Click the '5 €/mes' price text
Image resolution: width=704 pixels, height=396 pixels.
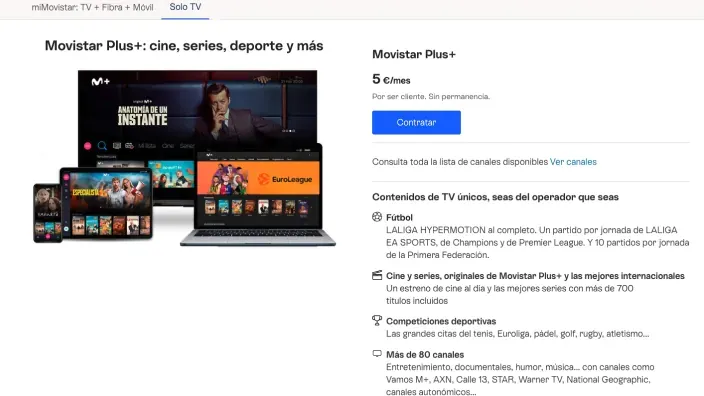(x=391, y=79)
